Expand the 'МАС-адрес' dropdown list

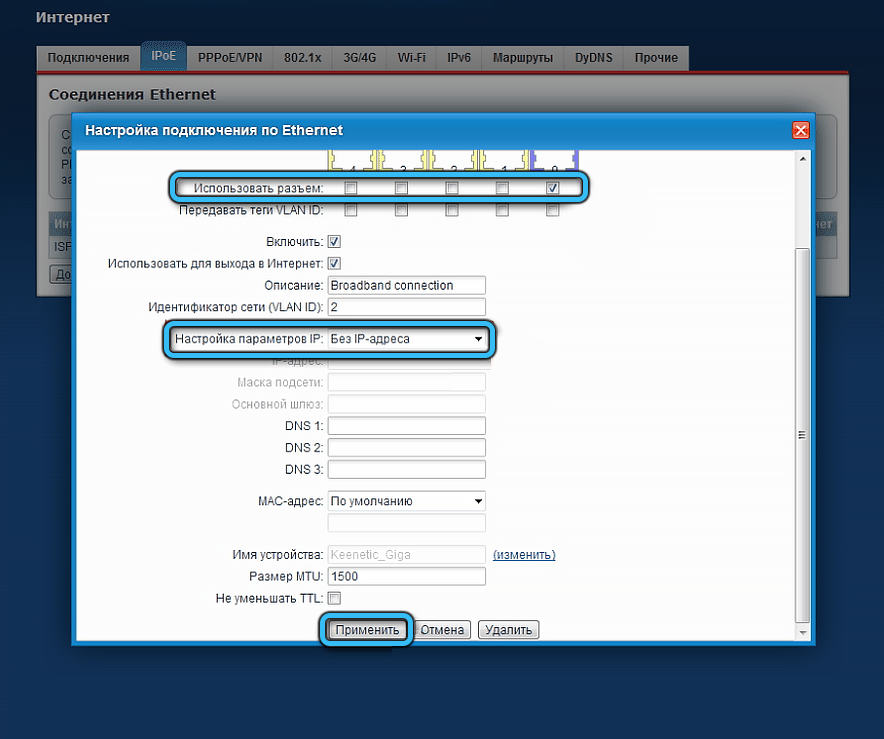(x=406, y=501)
